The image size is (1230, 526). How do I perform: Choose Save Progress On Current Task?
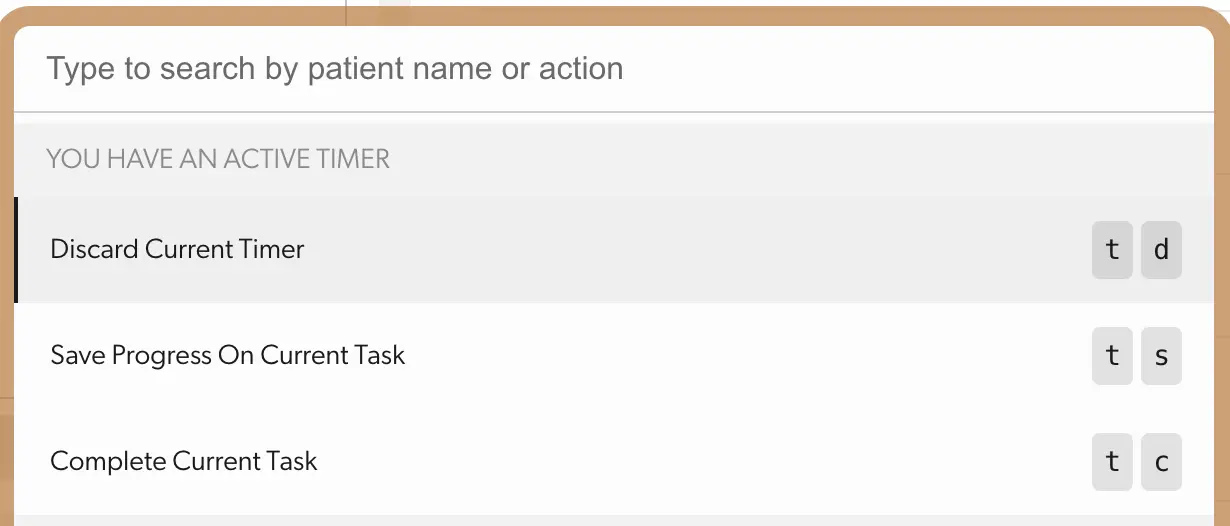click(x=227, y=355)
